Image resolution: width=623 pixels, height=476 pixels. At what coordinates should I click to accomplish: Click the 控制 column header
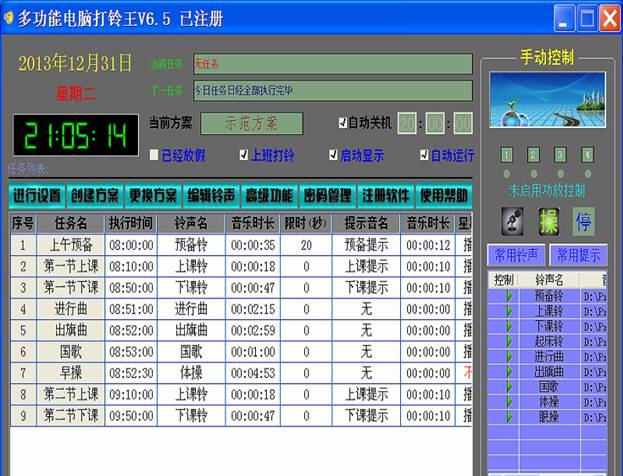[503, 280]
